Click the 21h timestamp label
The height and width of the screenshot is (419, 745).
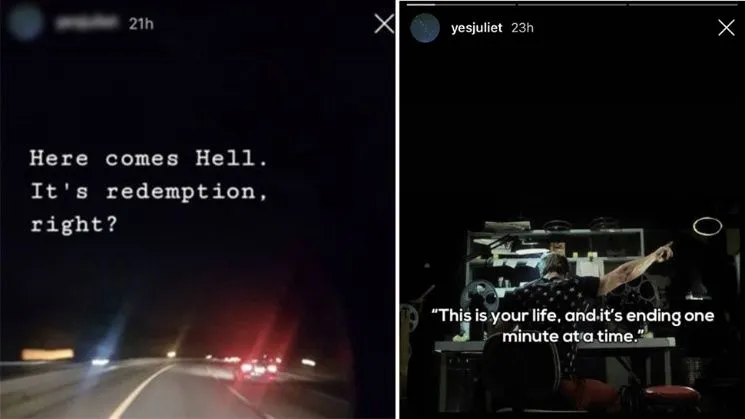pos(141,24)
